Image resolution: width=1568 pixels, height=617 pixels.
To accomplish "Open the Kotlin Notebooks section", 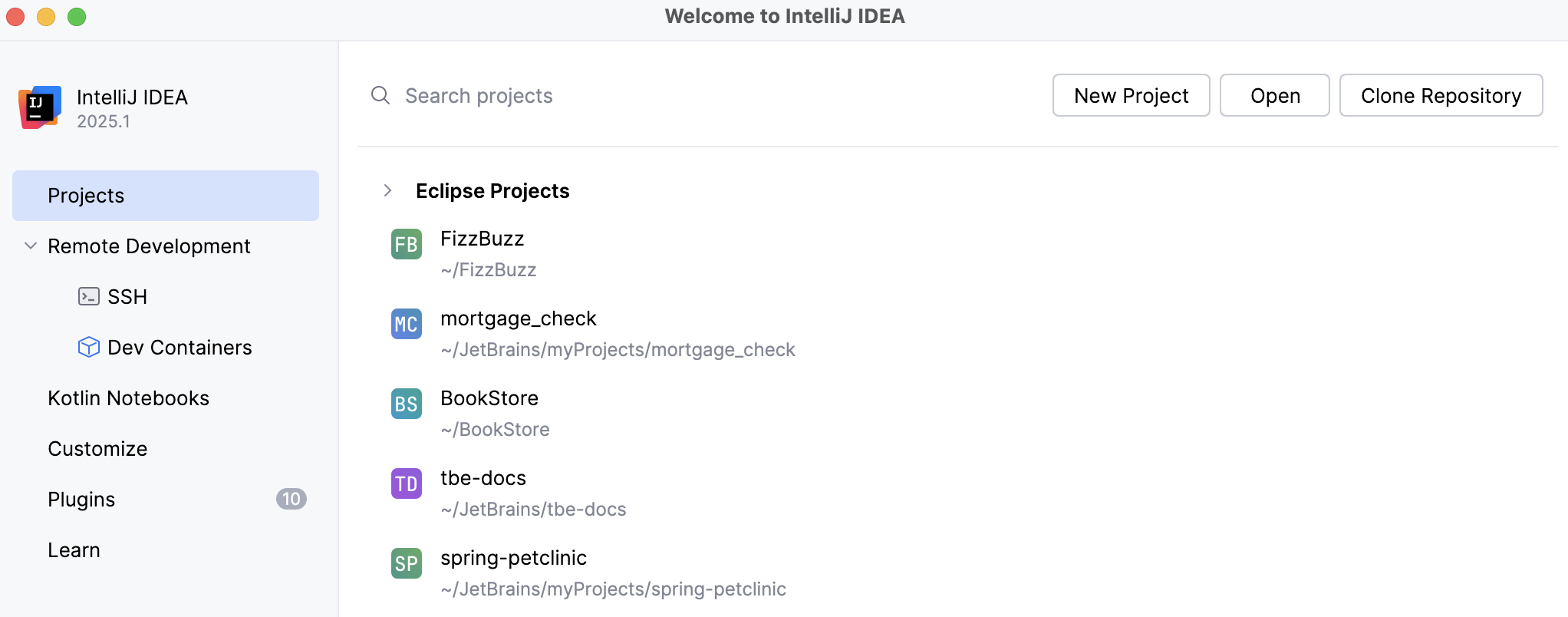I will pyautogui.click(x=128, y=398).
